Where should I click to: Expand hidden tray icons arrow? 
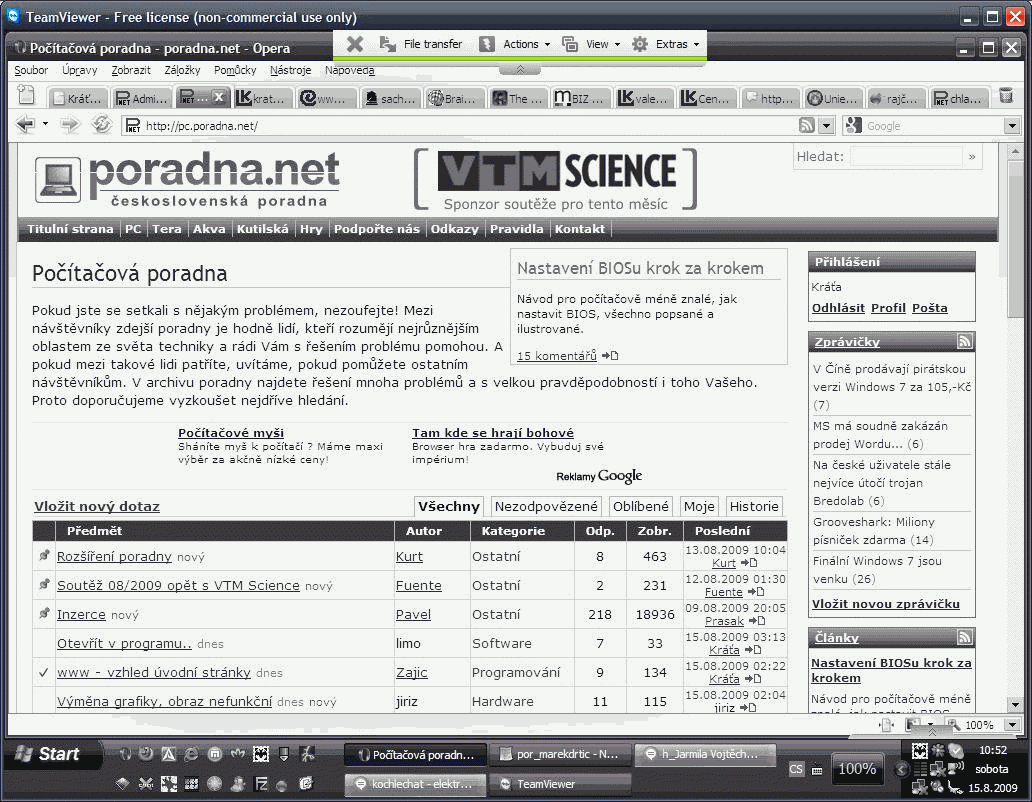click(902, 769)
